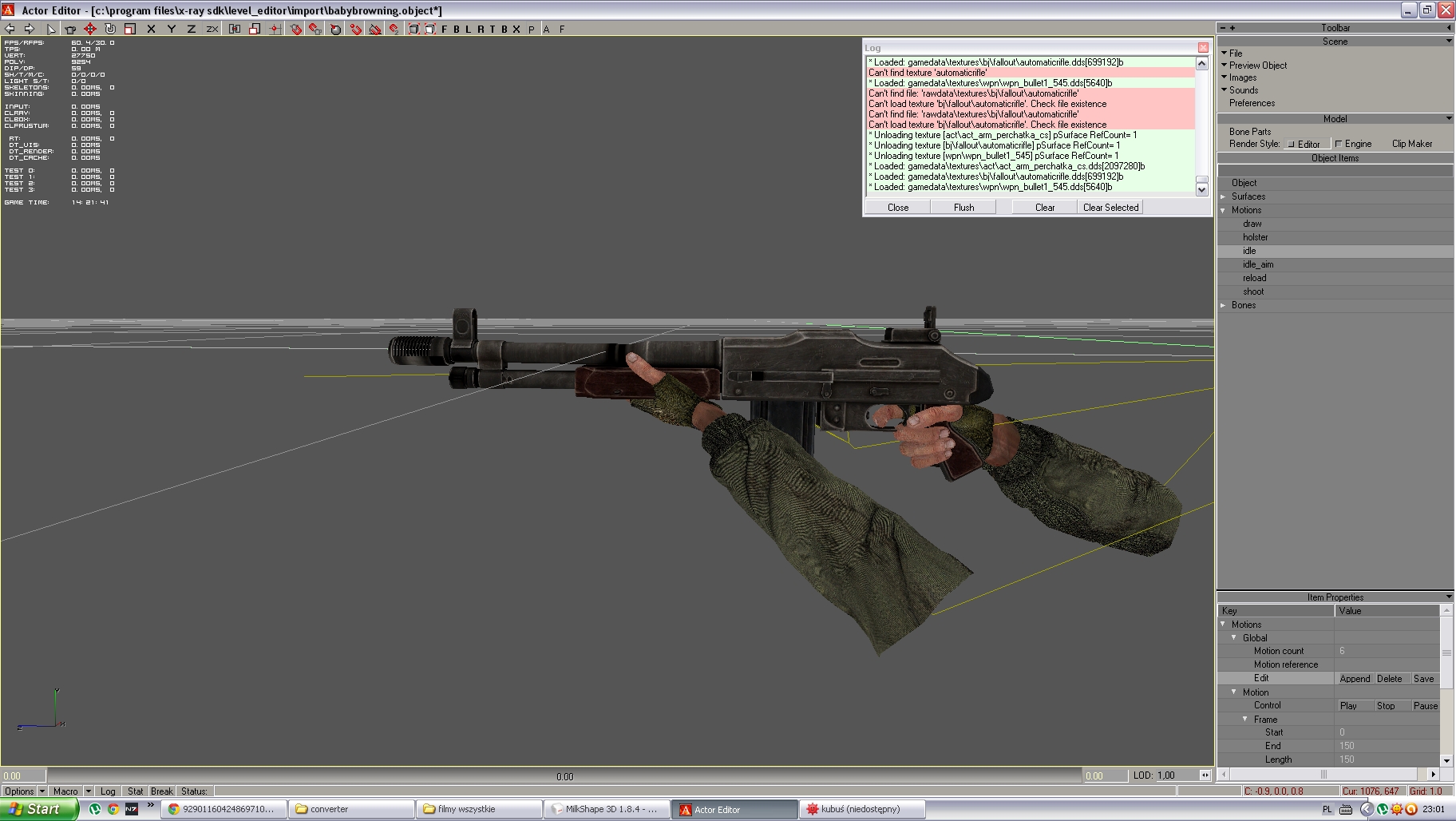Switch to Right view (R)
This screenshot has height=821, width=1456.
pyautogui.click(x=481, y=29)
